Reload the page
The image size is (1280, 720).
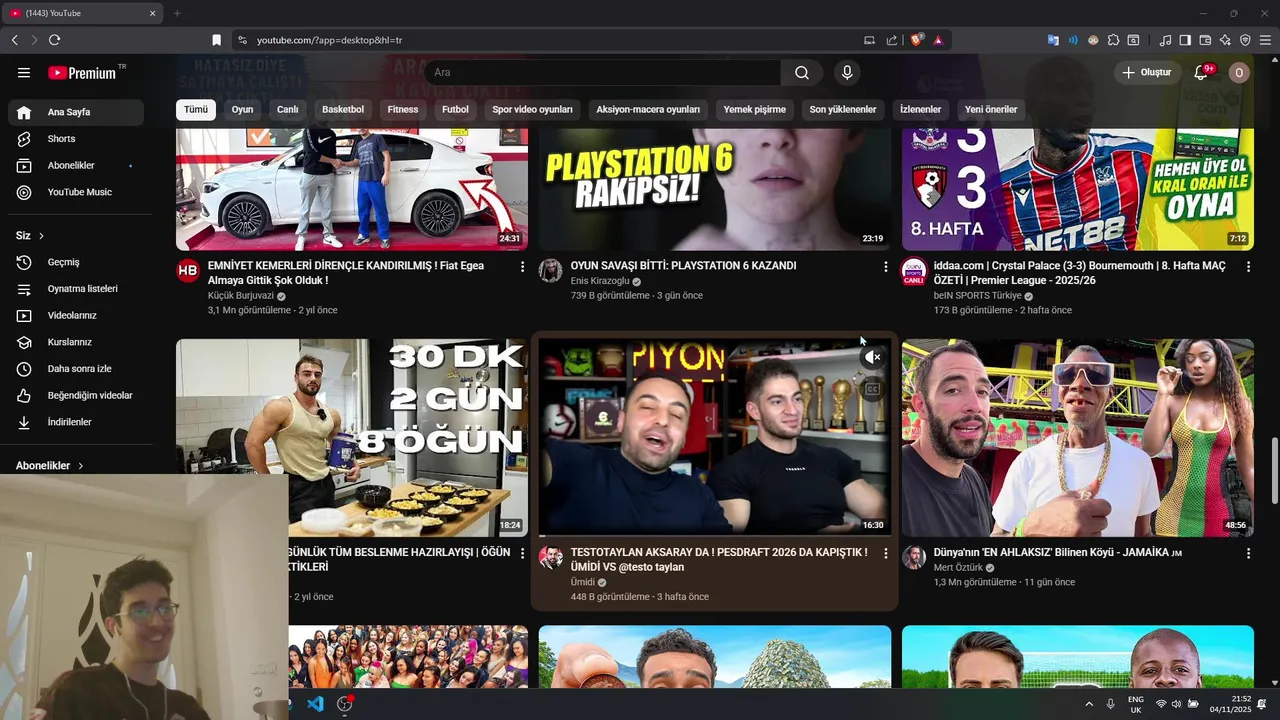[54, 40]
